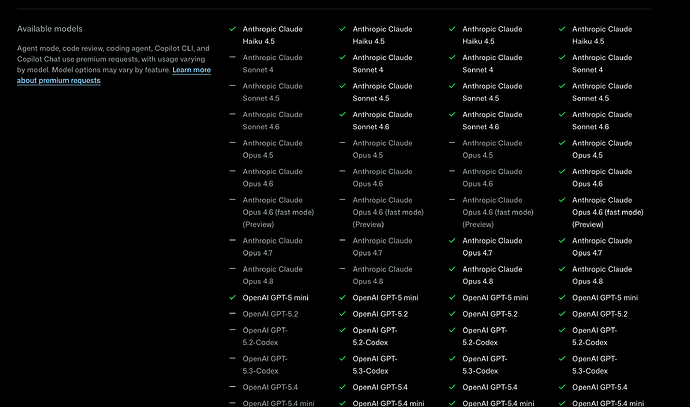Click OpenAI GPT-5.2 label in second plan column

[x=380, y=314]
